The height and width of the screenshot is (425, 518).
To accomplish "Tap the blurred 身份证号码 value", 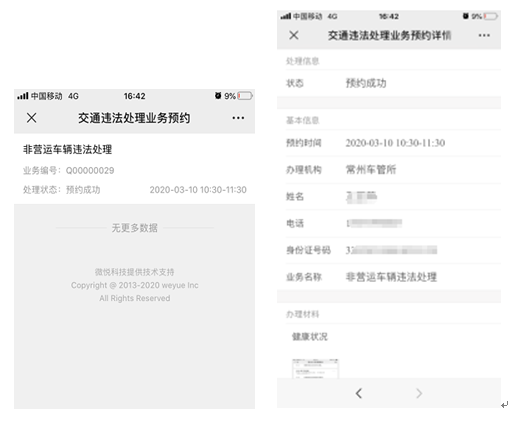I will pyautogui.click(x=391, y=250).
